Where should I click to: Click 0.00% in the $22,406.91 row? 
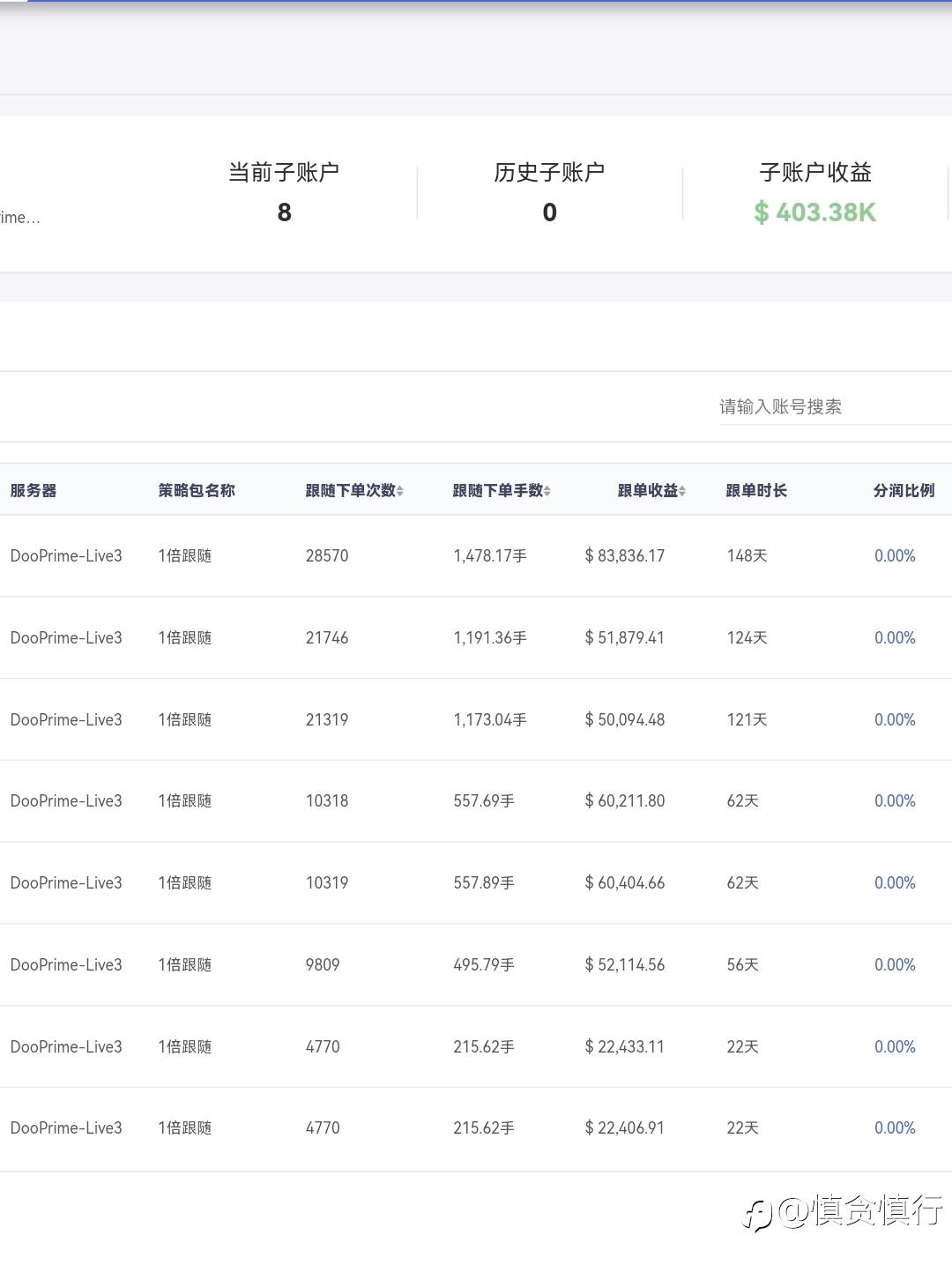(x=894, y=1128)
